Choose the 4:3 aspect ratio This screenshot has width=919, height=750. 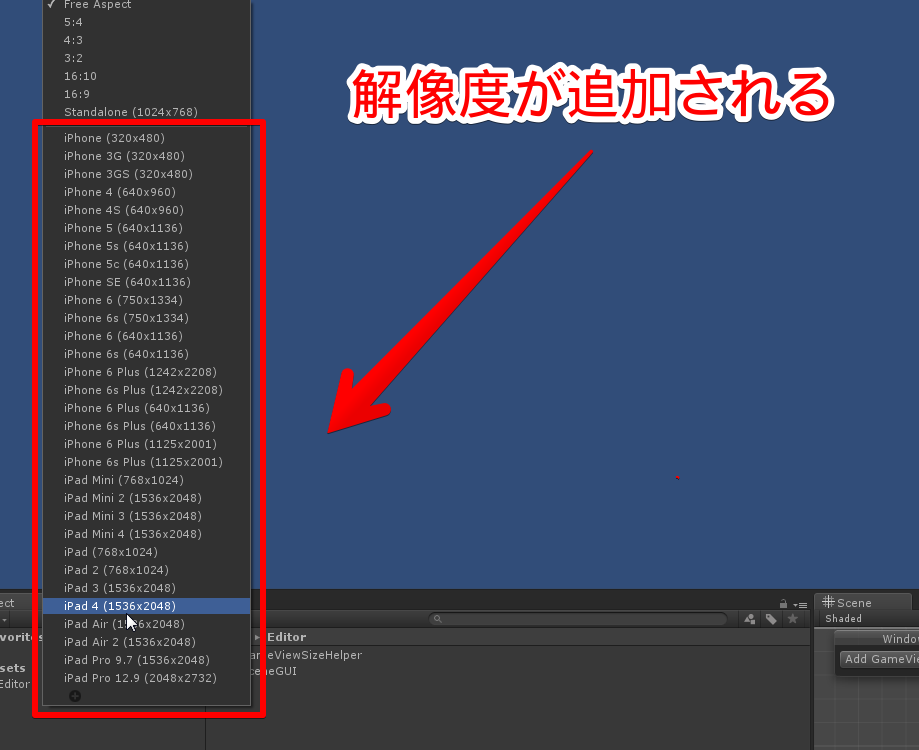point(147,40)
